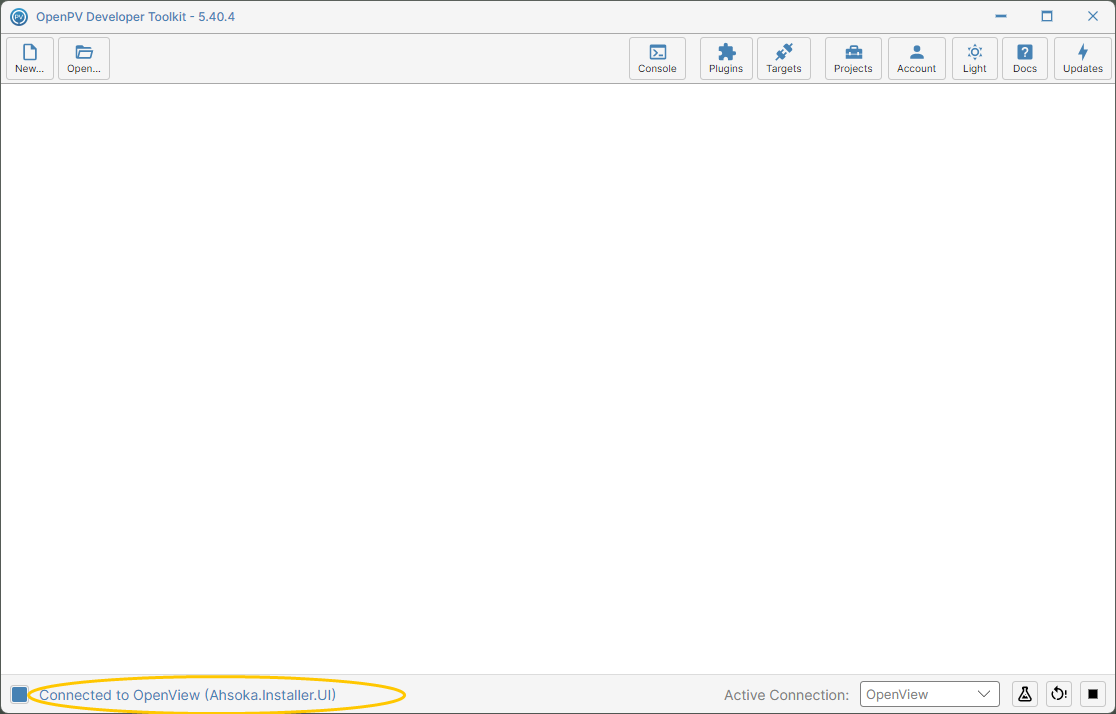The height and width of the screenshot is (714, 1116).
Task: Open the Account settings
Action: 917,58
